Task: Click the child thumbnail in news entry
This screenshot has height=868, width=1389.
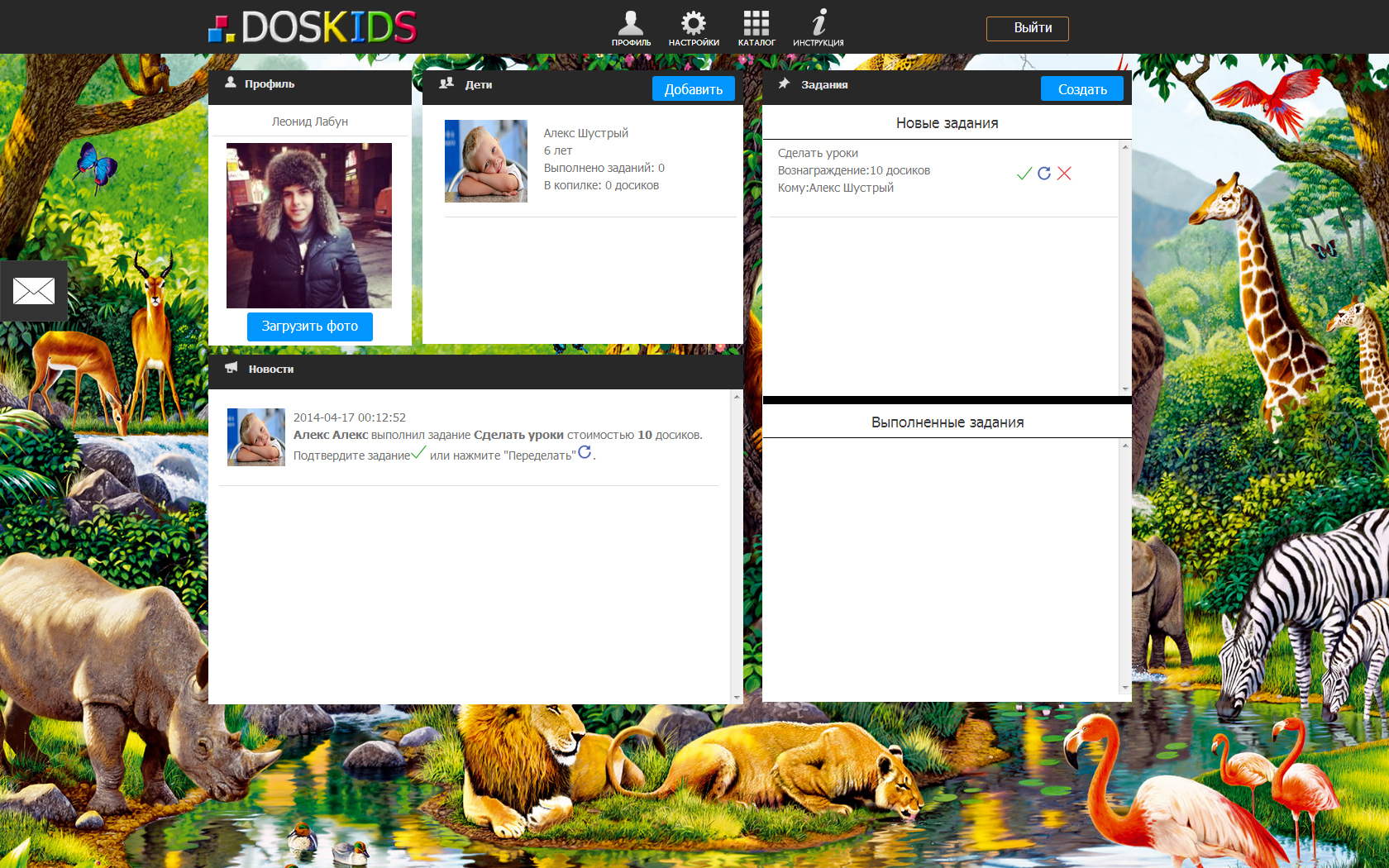Action: pyautogui.click(x=256, y=437)
